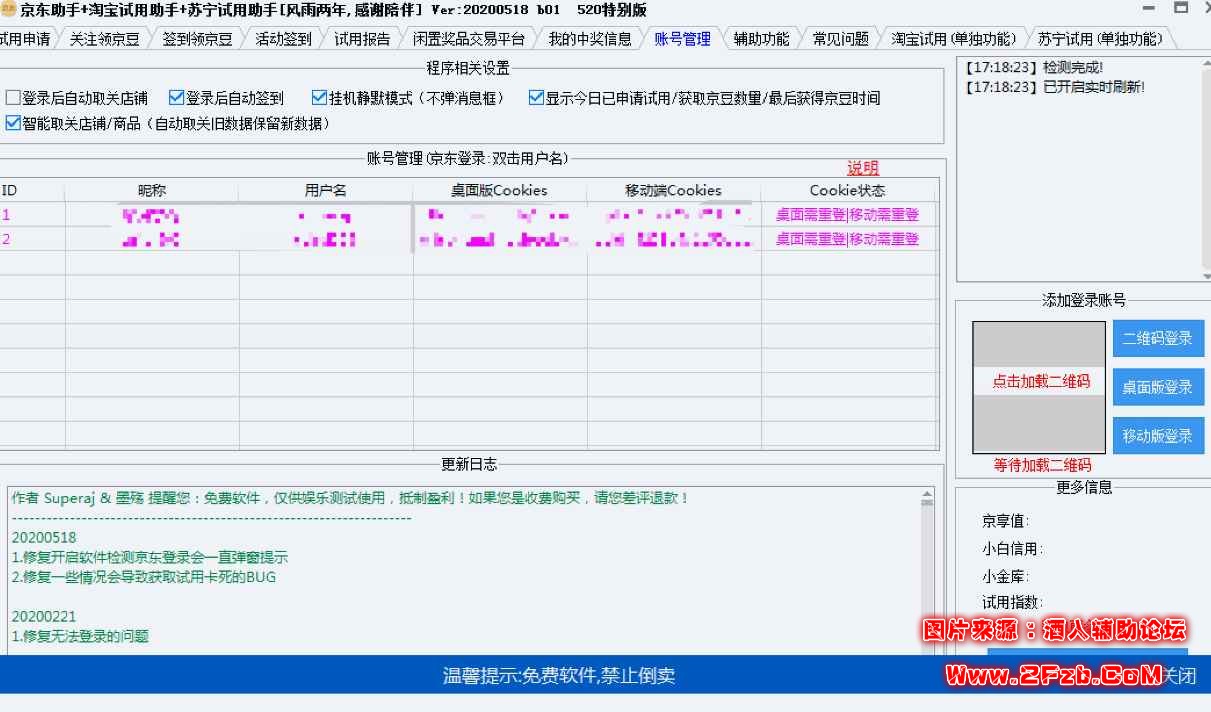
Task: Click the 20200221 changelog entry
Action: 44,616
